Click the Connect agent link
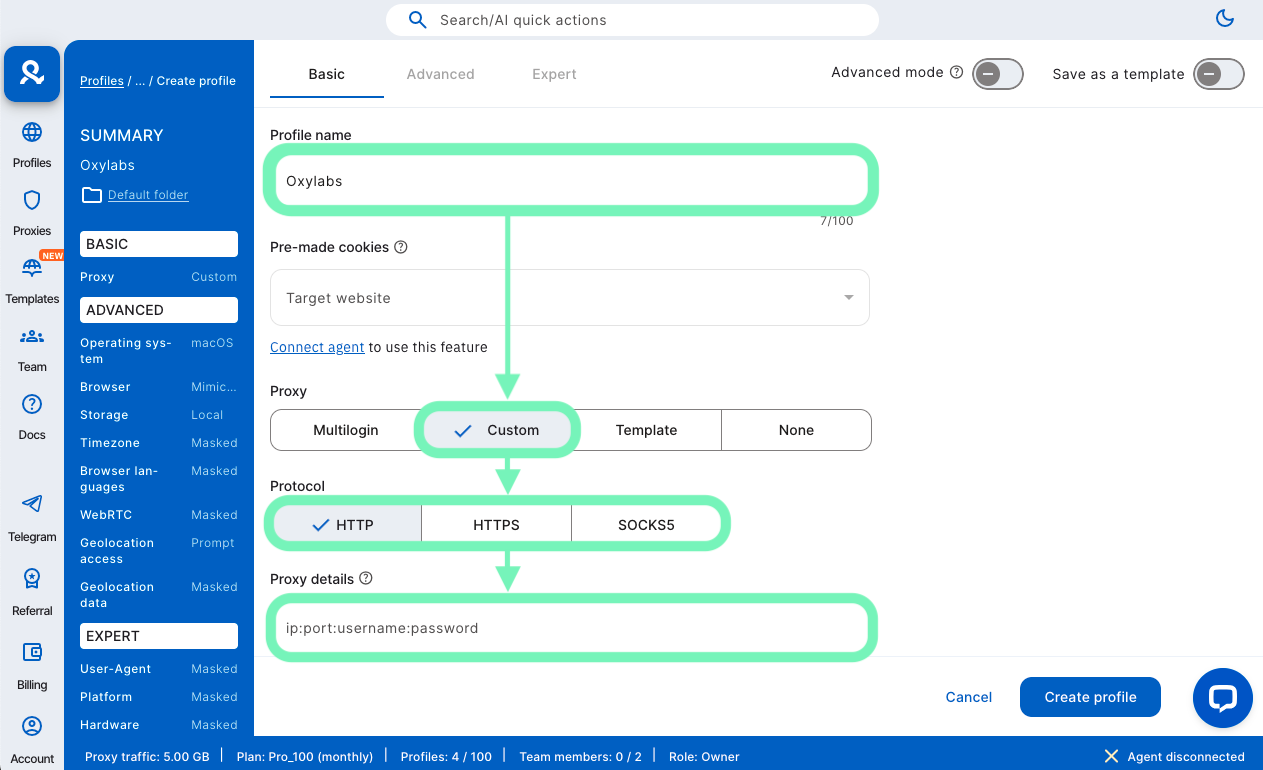1263x770 pixels. [317, 347]
